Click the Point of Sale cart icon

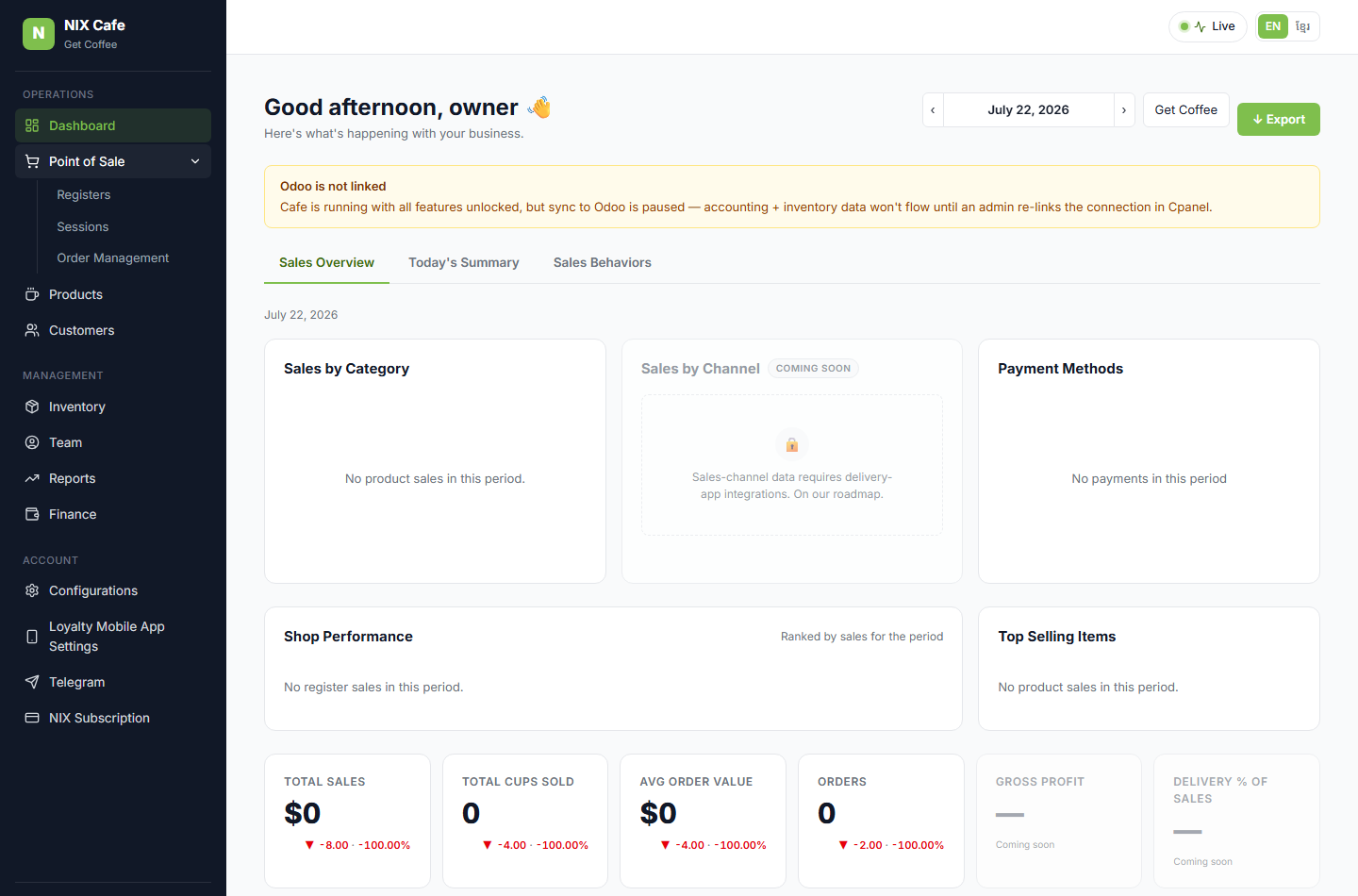(32, 161)
